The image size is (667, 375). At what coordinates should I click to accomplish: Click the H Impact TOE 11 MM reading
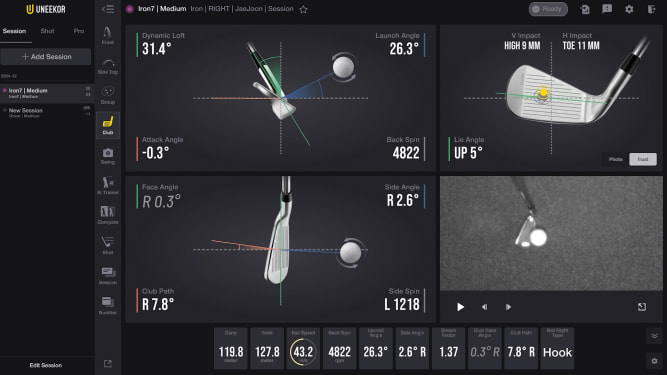(581, 46)
